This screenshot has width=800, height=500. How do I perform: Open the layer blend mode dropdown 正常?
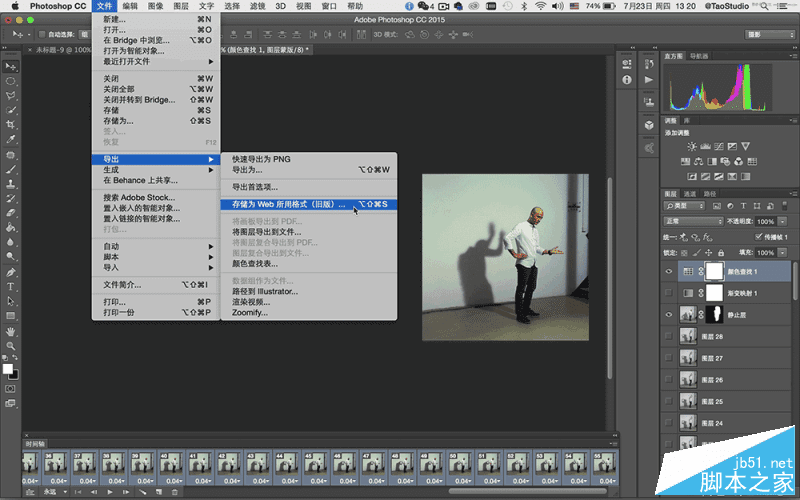tap(693, 221)
